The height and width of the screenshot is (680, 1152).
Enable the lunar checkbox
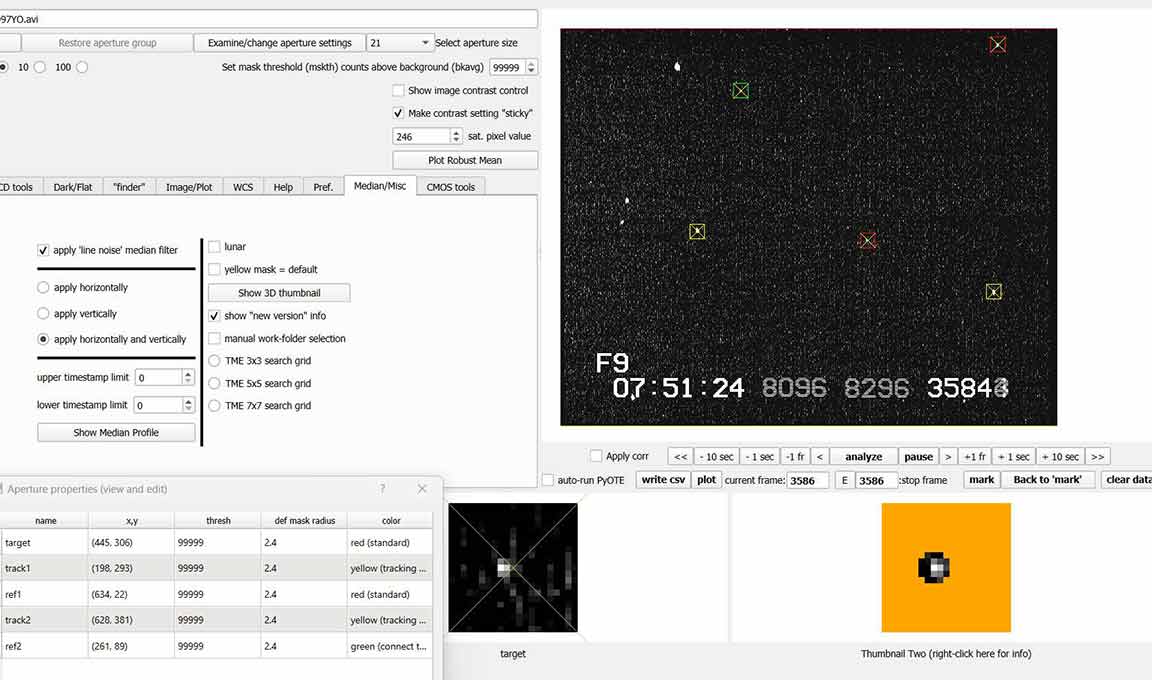(215, 246)
